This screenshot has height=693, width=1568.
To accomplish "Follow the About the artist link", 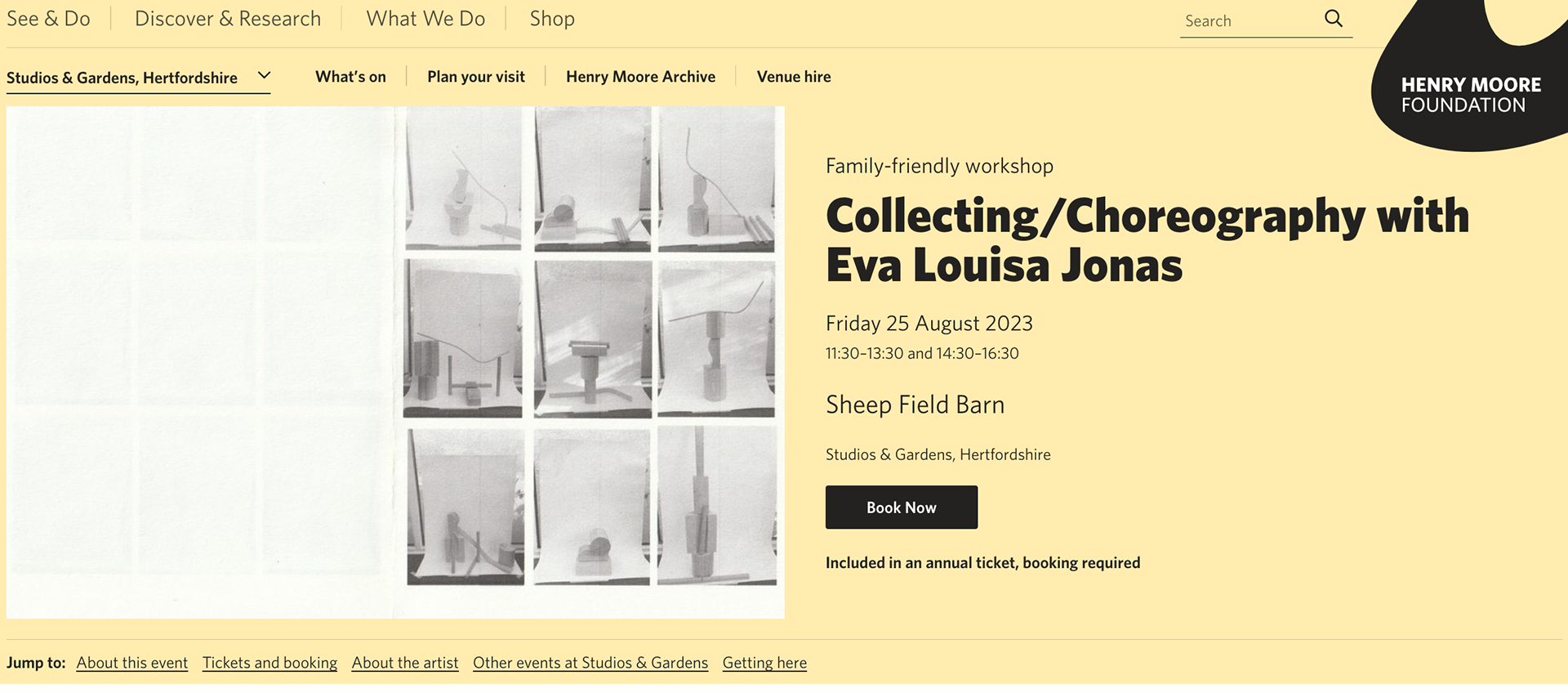I will (x=405, y=663).
